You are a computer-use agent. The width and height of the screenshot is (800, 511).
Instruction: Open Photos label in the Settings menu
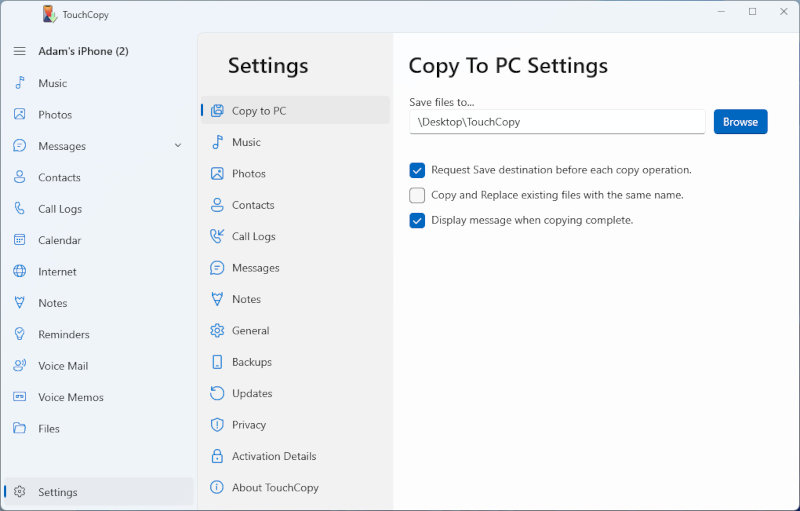point(249,173)
